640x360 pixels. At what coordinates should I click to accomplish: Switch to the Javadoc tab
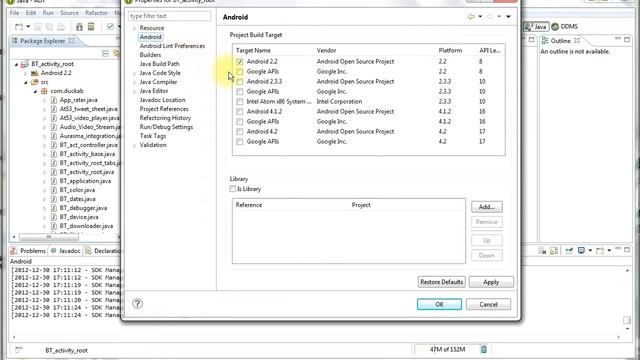click(x=65, y=251)
